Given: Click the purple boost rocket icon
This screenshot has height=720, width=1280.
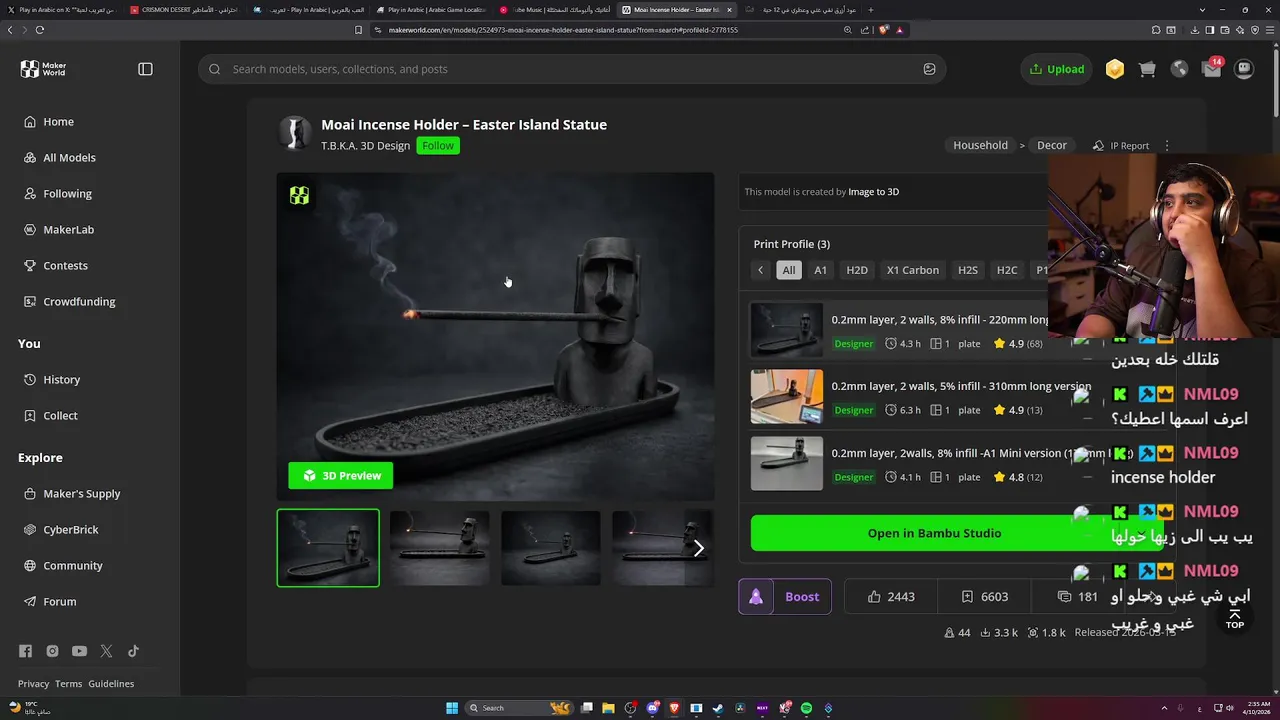Looking at the screenshot, I should point(756,597).
